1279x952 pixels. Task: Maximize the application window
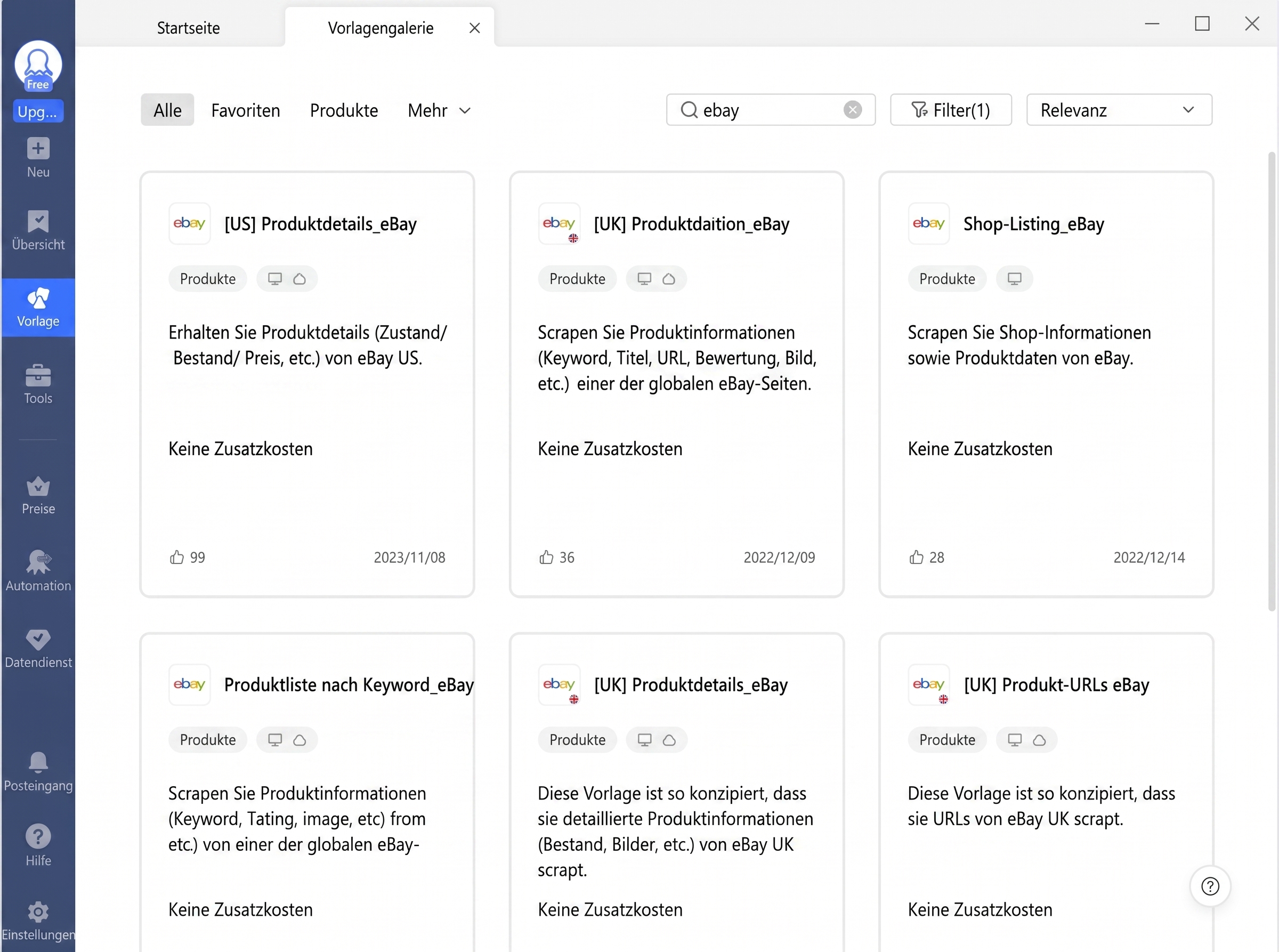(1202, 23)
